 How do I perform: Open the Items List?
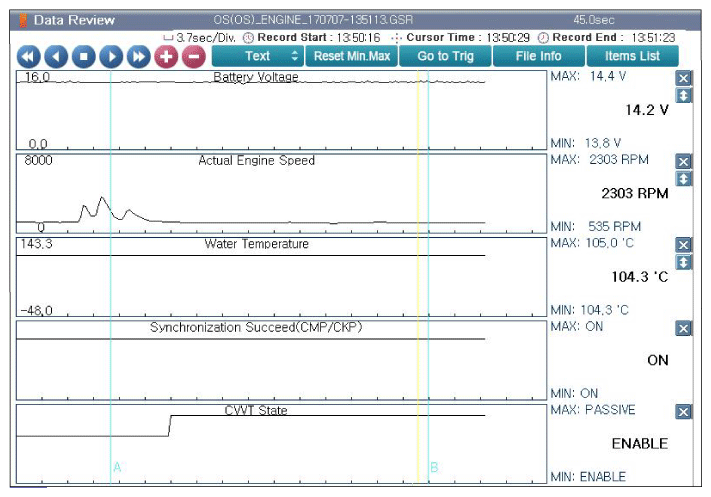(x=633, y=56)
